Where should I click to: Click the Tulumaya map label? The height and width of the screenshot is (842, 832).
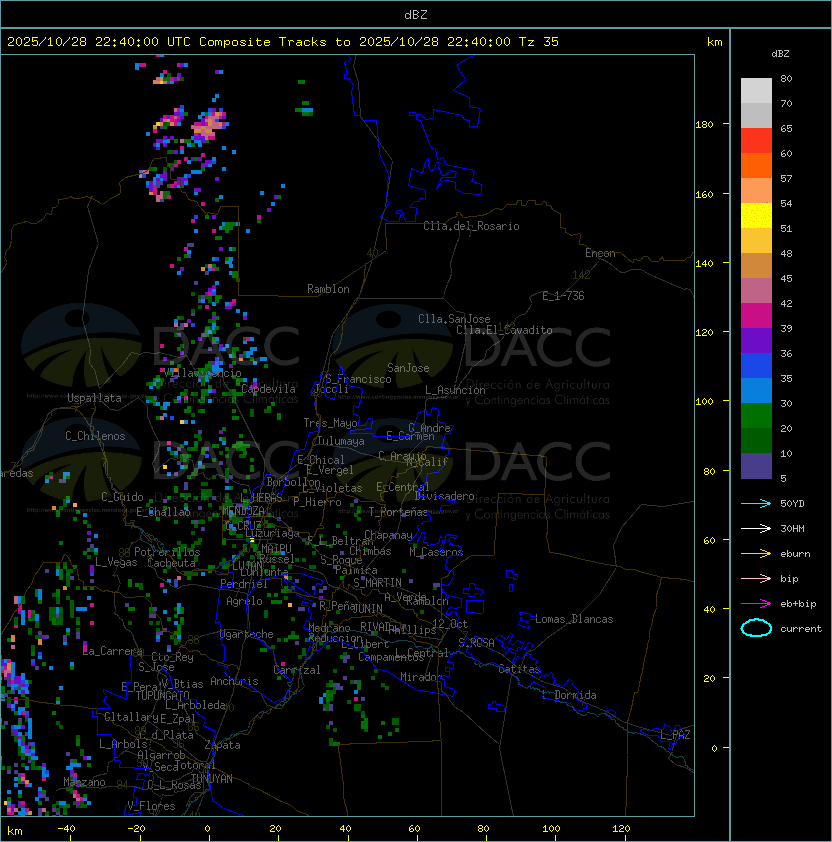pos(341,441)
